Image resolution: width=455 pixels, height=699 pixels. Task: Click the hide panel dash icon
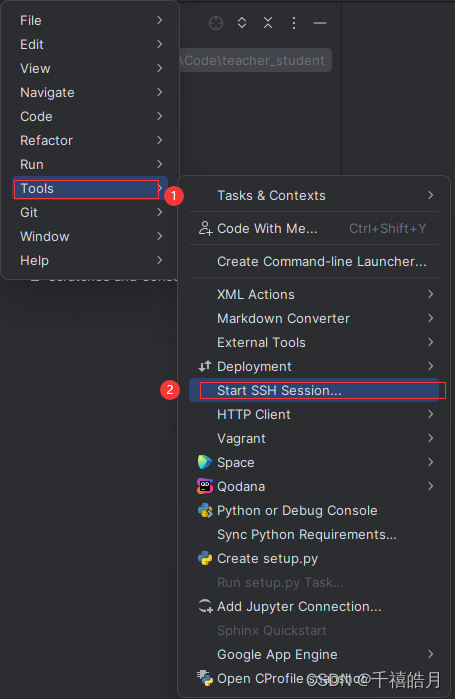(x=320, y=23)
